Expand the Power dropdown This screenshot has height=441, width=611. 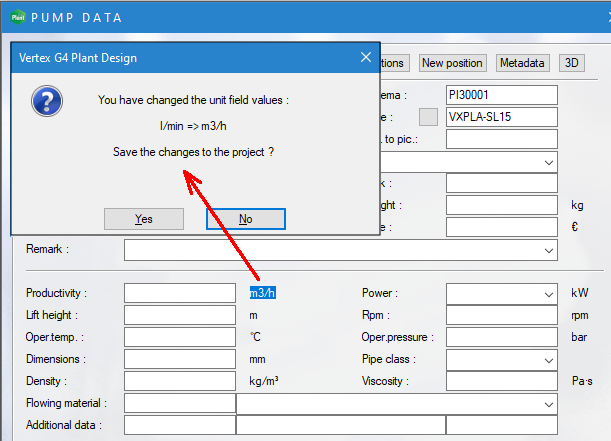(x=549, y=294)
